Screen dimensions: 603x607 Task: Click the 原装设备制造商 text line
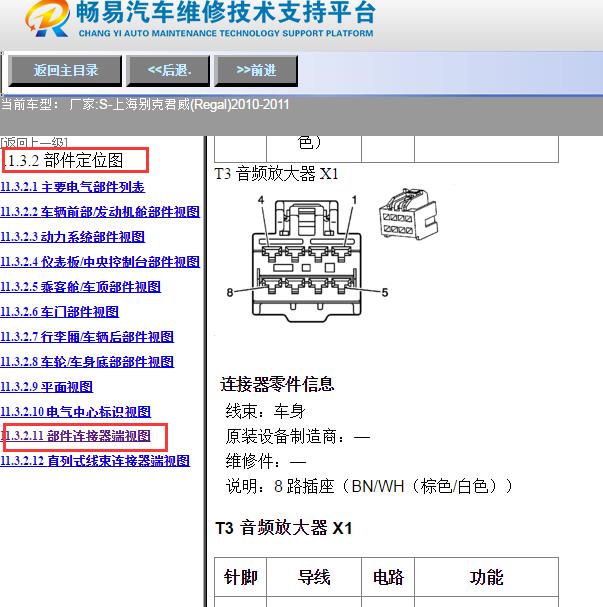[x=298, y=437]
